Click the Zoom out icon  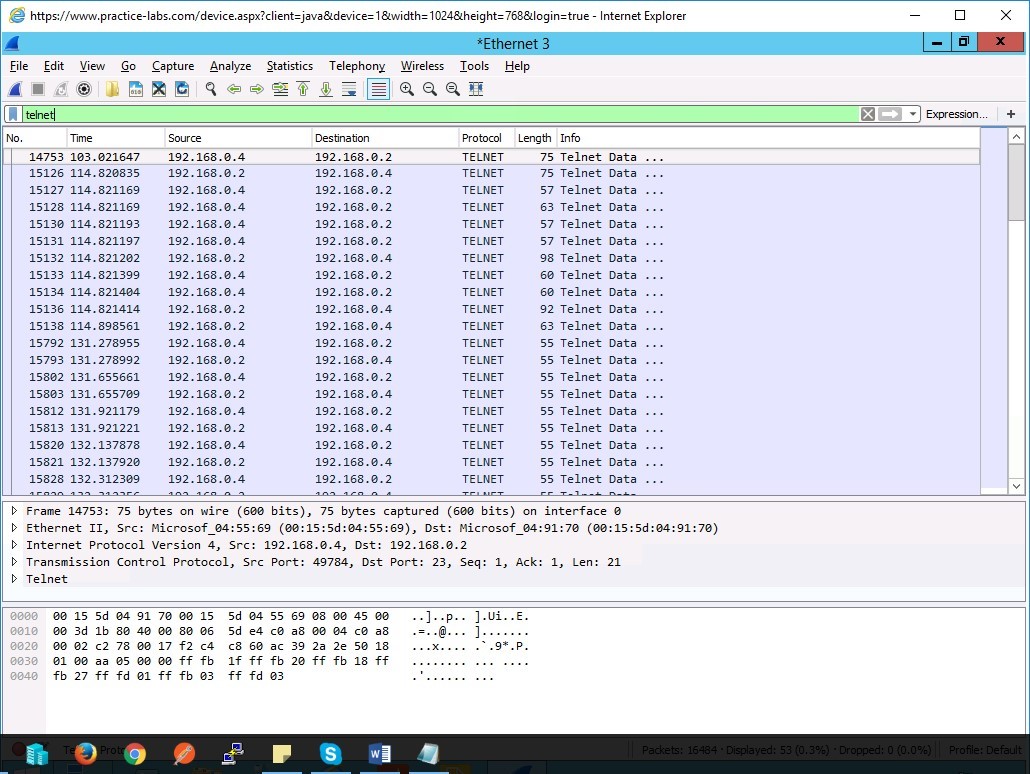[430, 89]
